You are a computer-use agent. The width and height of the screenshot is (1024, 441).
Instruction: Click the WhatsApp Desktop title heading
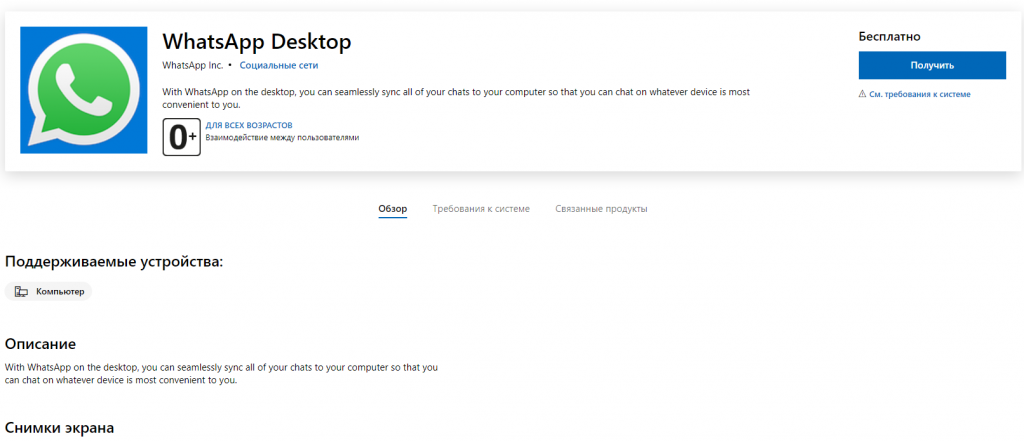coord(257,42)
